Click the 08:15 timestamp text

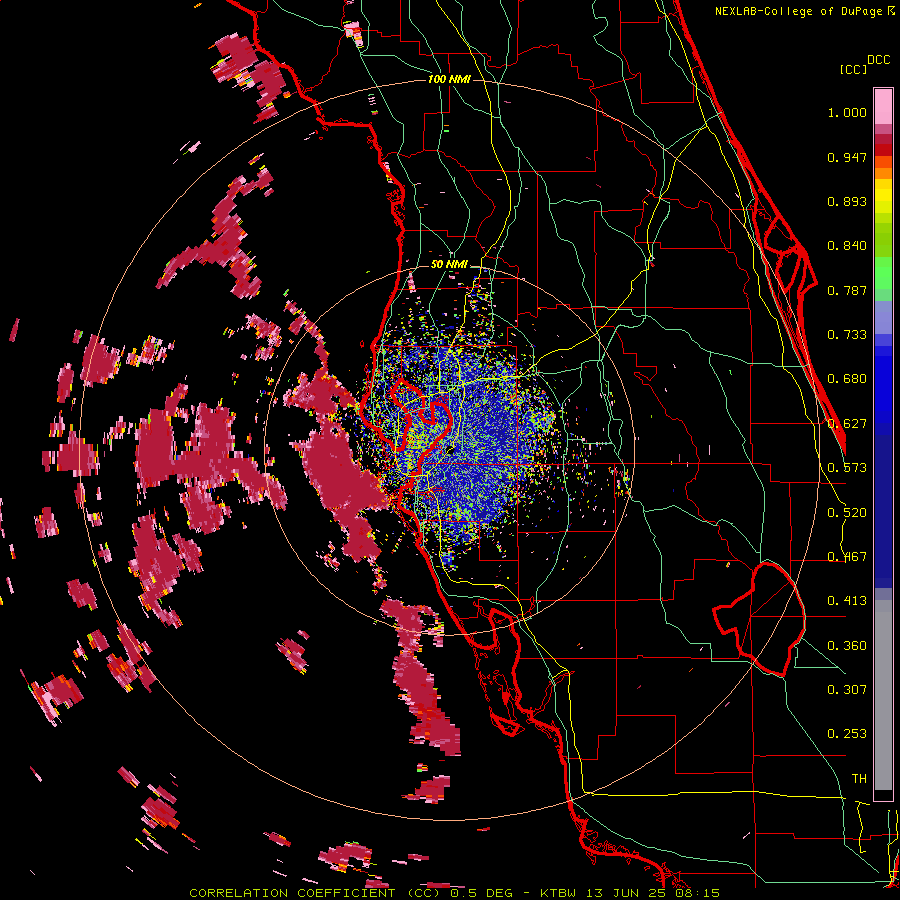tap(696, 893)
